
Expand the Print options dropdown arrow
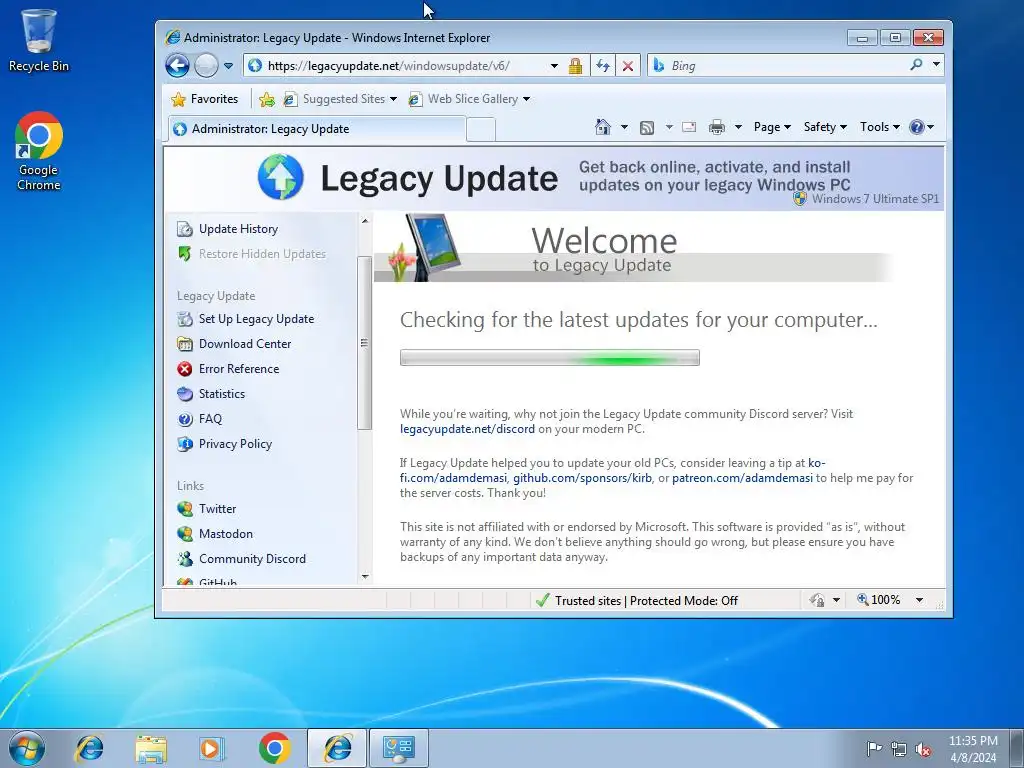[738, 127]
